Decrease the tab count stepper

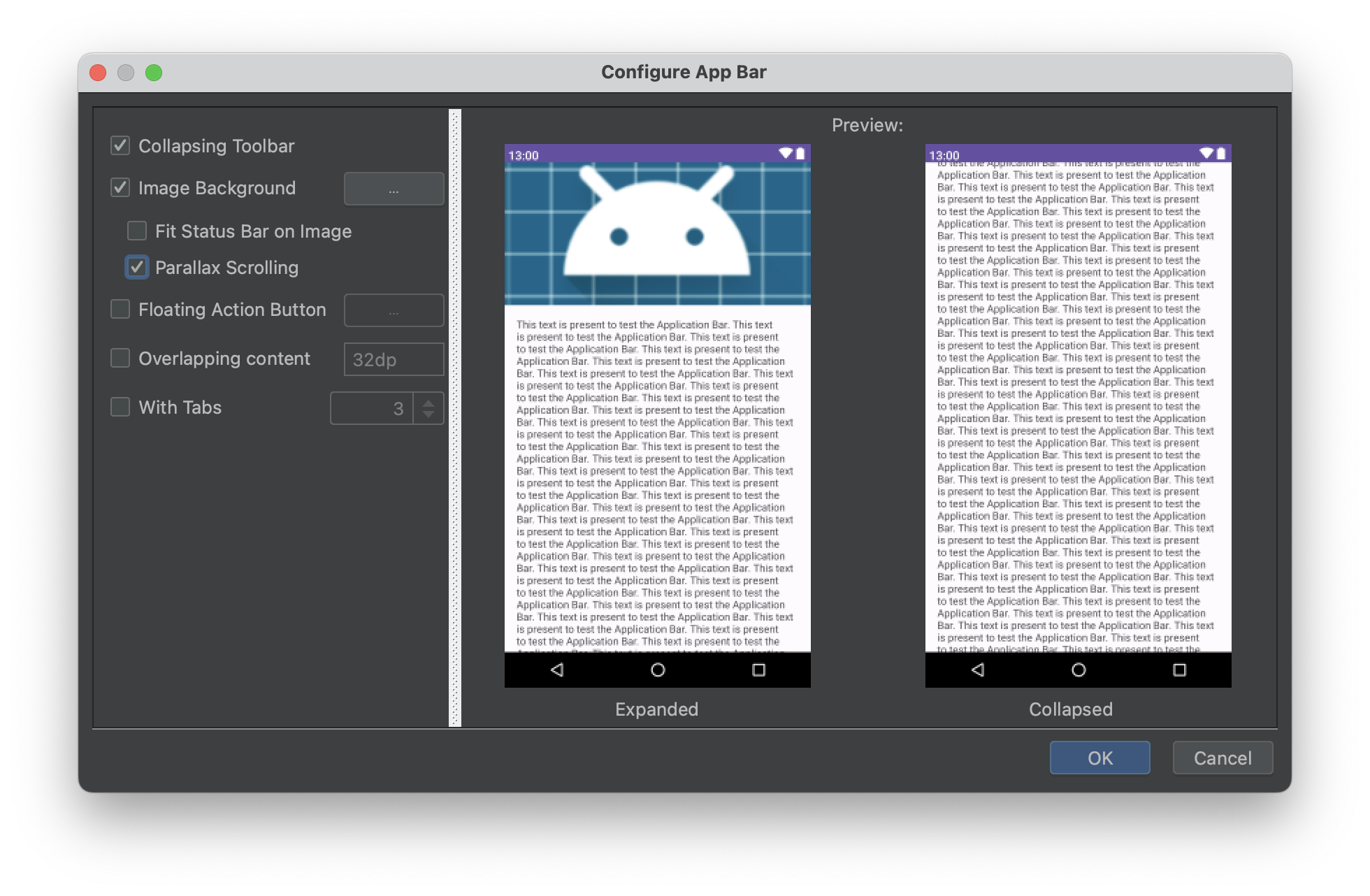(428, 414)
